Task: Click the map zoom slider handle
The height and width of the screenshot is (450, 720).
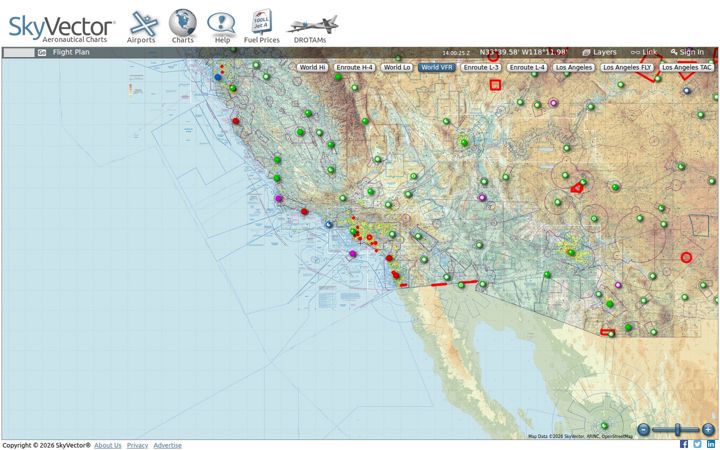Action: pyautogui.click(x=678, y=430)
